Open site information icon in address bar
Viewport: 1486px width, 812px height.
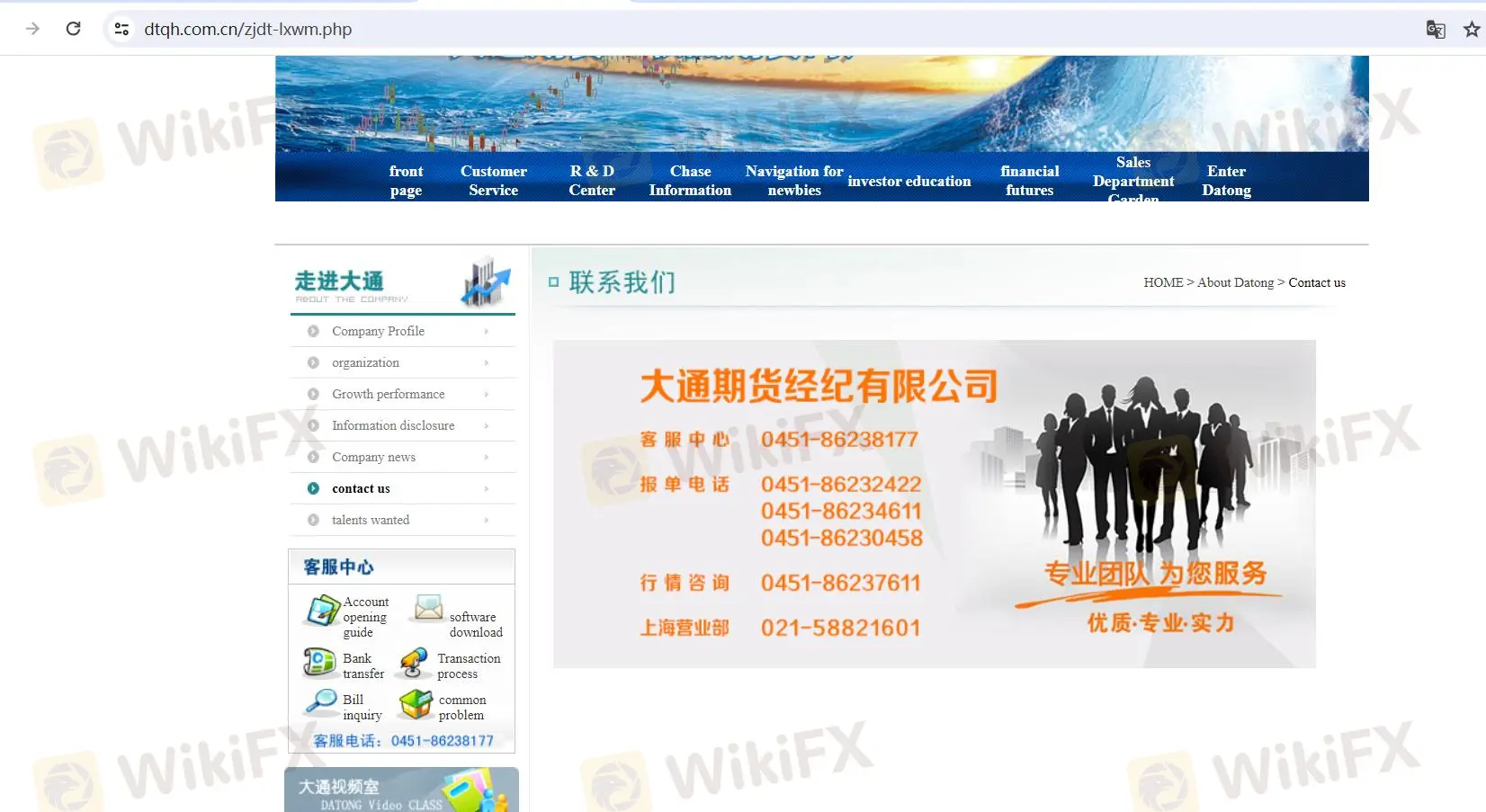(x=121, y=29)
